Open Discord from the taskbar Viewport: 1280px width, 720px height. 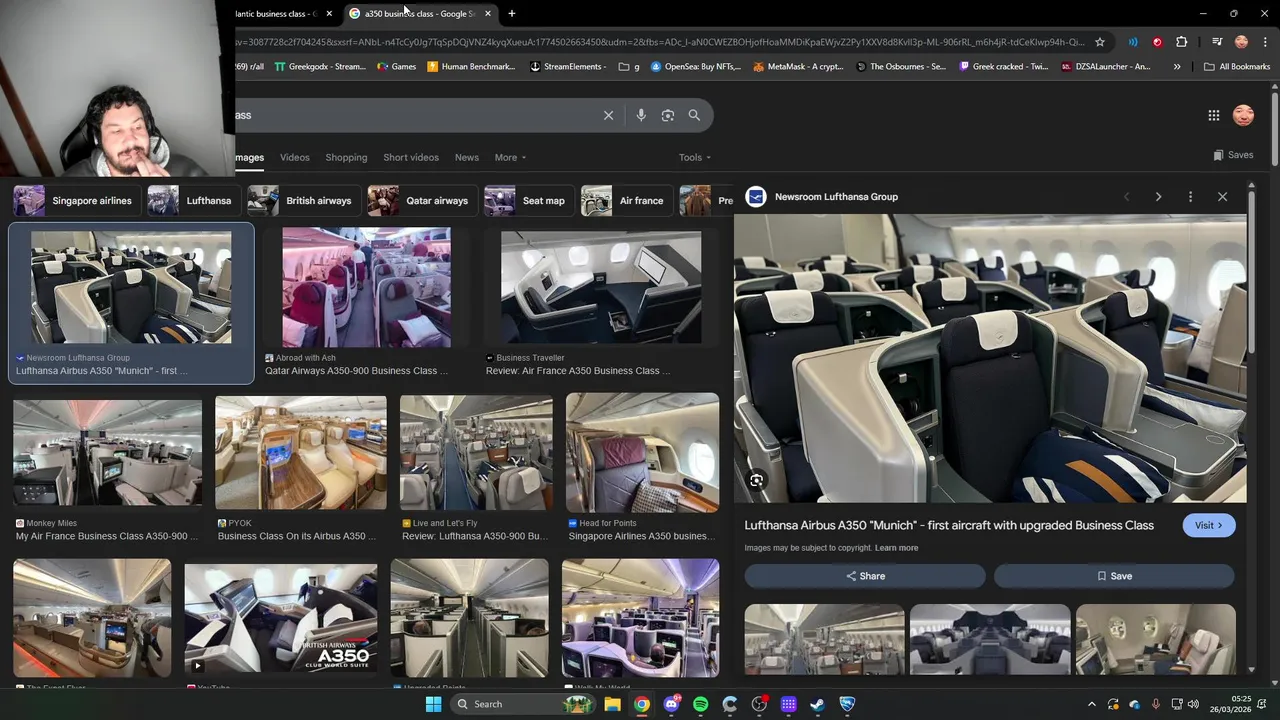(671, 704)
